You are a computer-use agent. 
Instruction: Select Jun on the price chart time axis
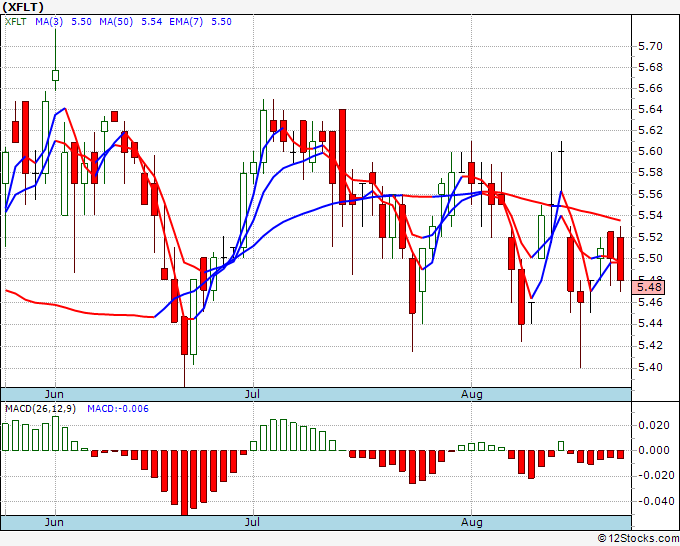tap(54, 394)
